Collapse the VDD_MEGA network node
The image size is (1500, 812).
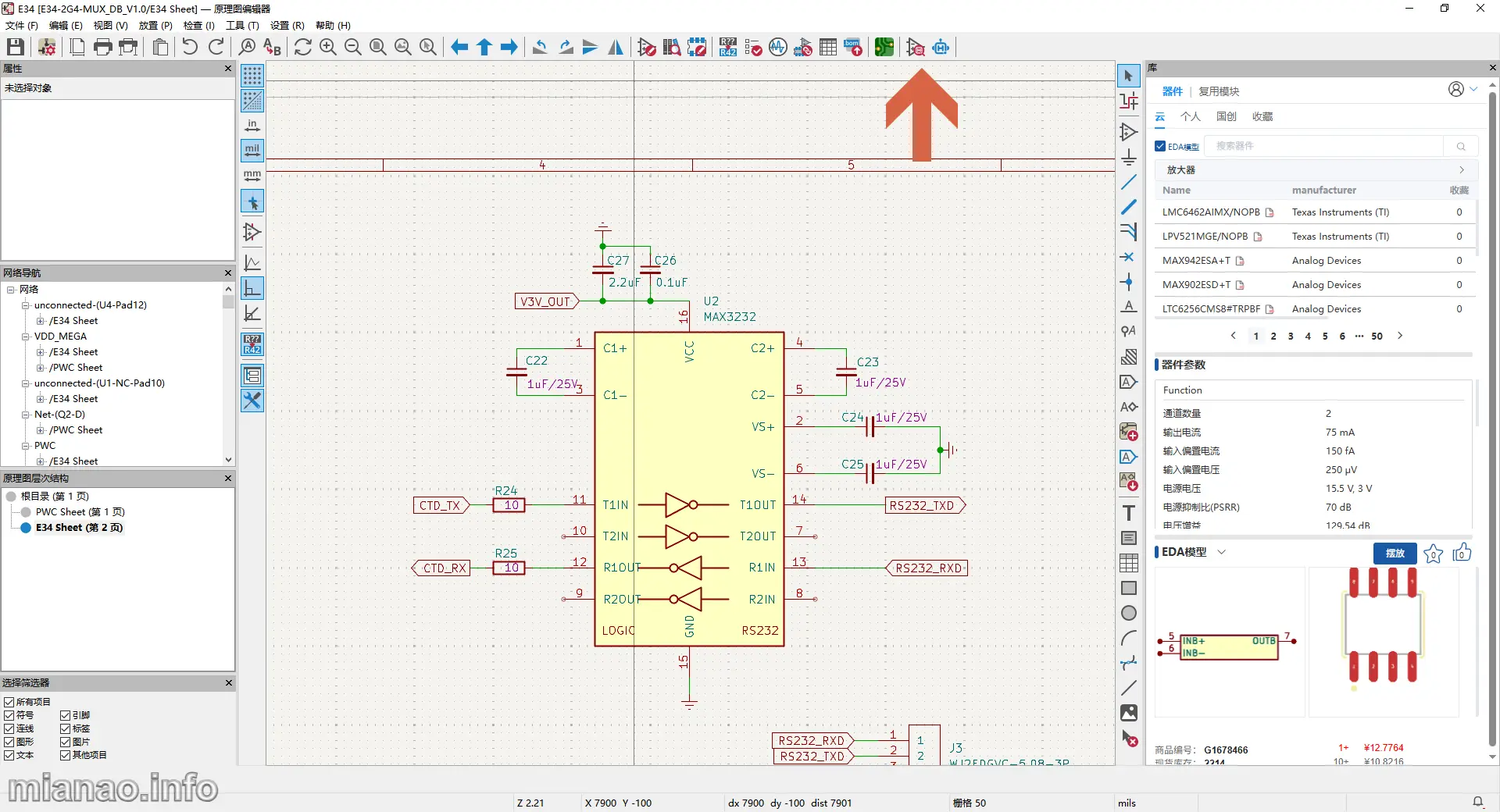(26, 336)
